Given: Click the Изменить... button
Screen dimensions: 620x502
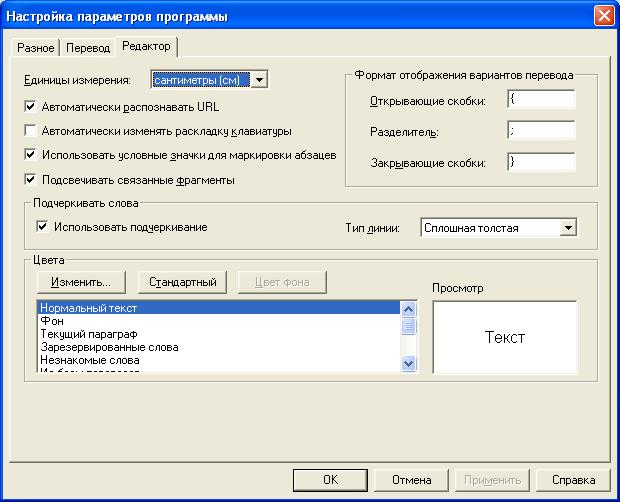Looking at the screenshot, I should pyautogui.click(x=81, y=282).
